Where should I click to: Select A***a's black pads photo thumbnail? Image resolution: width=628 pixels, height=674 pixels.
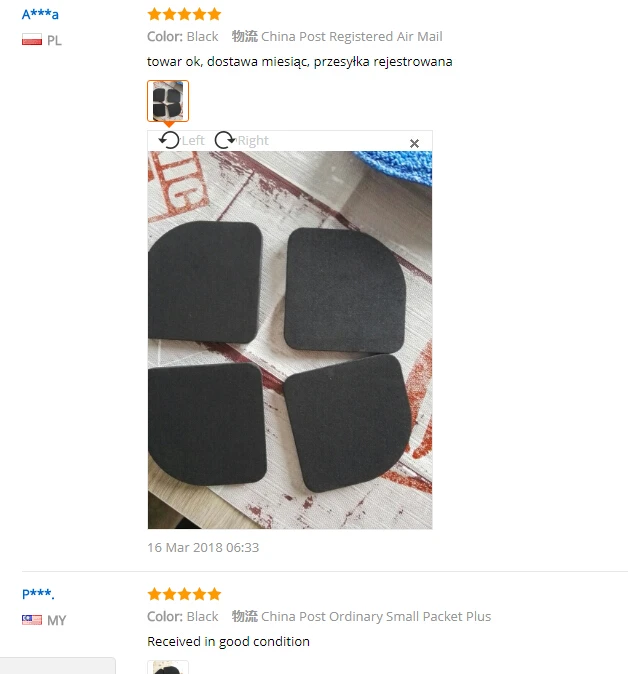pyautogui.click(x=168, y=101)
